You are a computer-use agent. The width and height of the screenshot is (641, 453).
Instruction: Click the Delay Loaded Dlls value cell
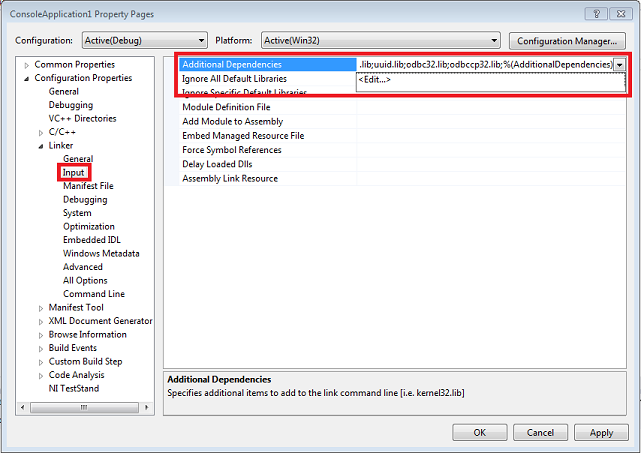pyautogui.click(x=491, y=164)
